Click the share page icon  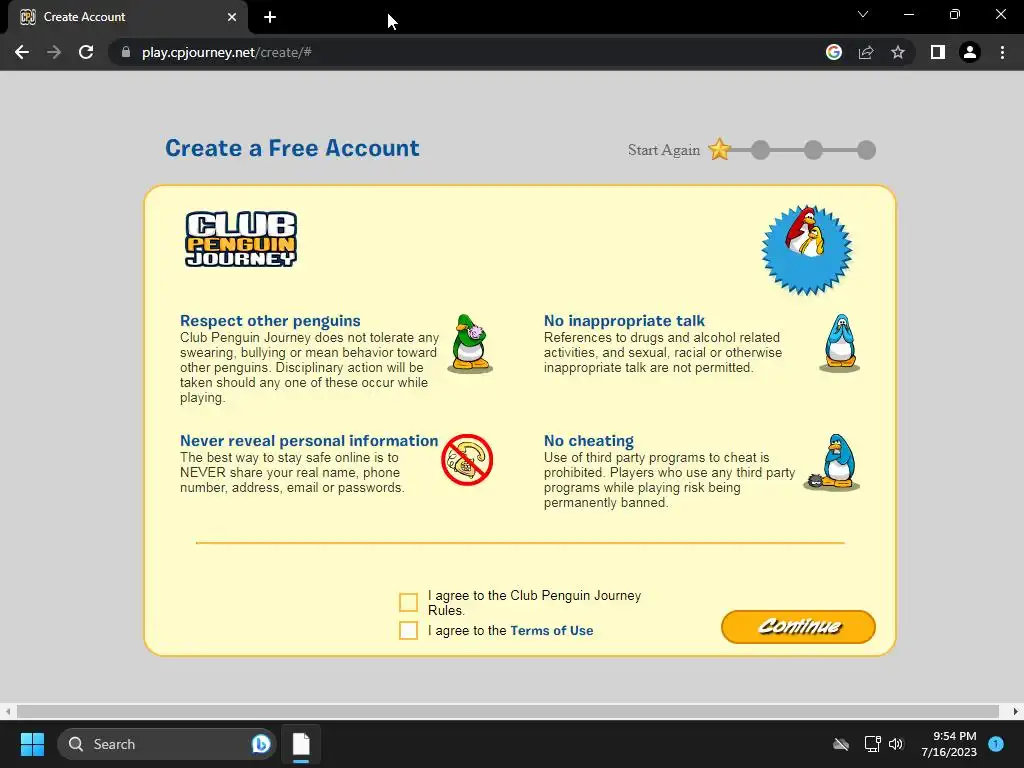[x=866, y=52]
